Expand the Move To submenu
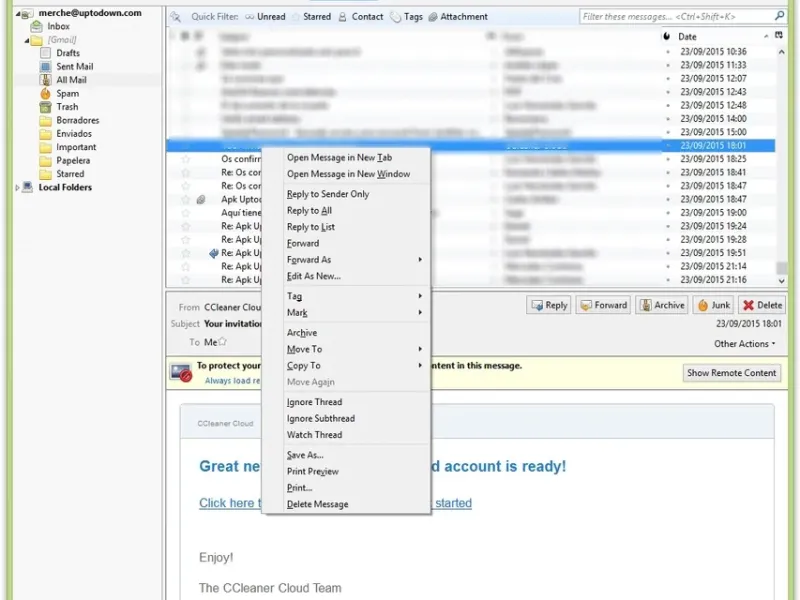This screenshot has width=800, height=600. [347, 349]
